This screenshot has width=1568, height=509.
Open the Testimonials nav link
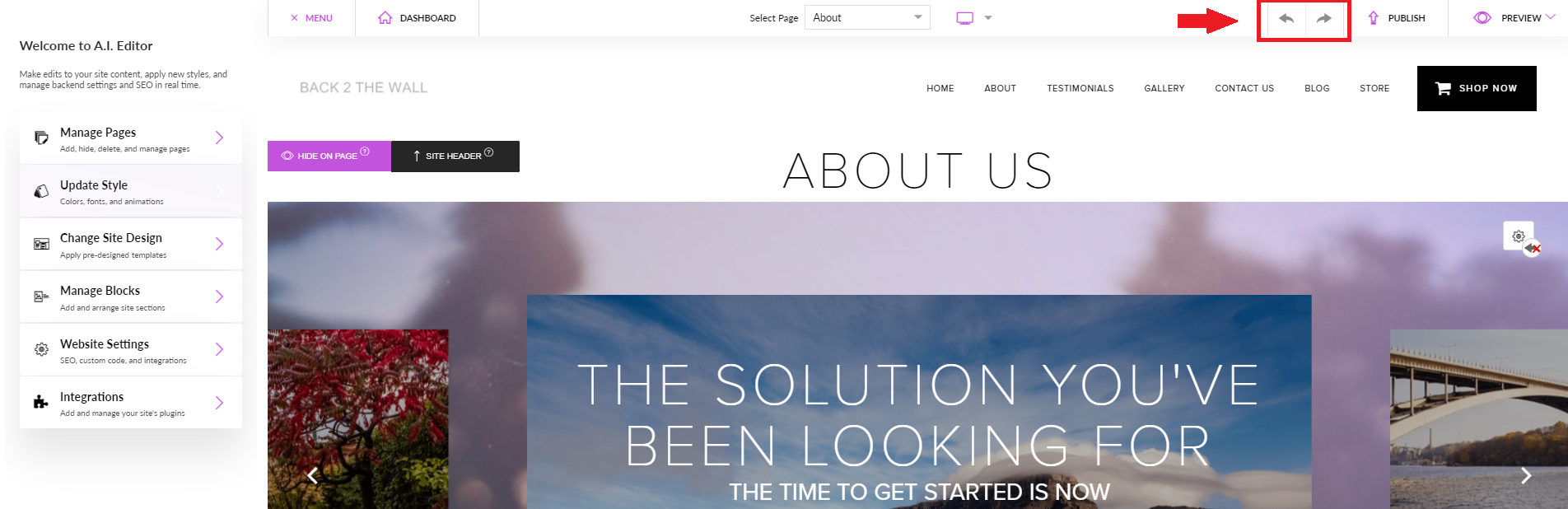(1080, 88)
